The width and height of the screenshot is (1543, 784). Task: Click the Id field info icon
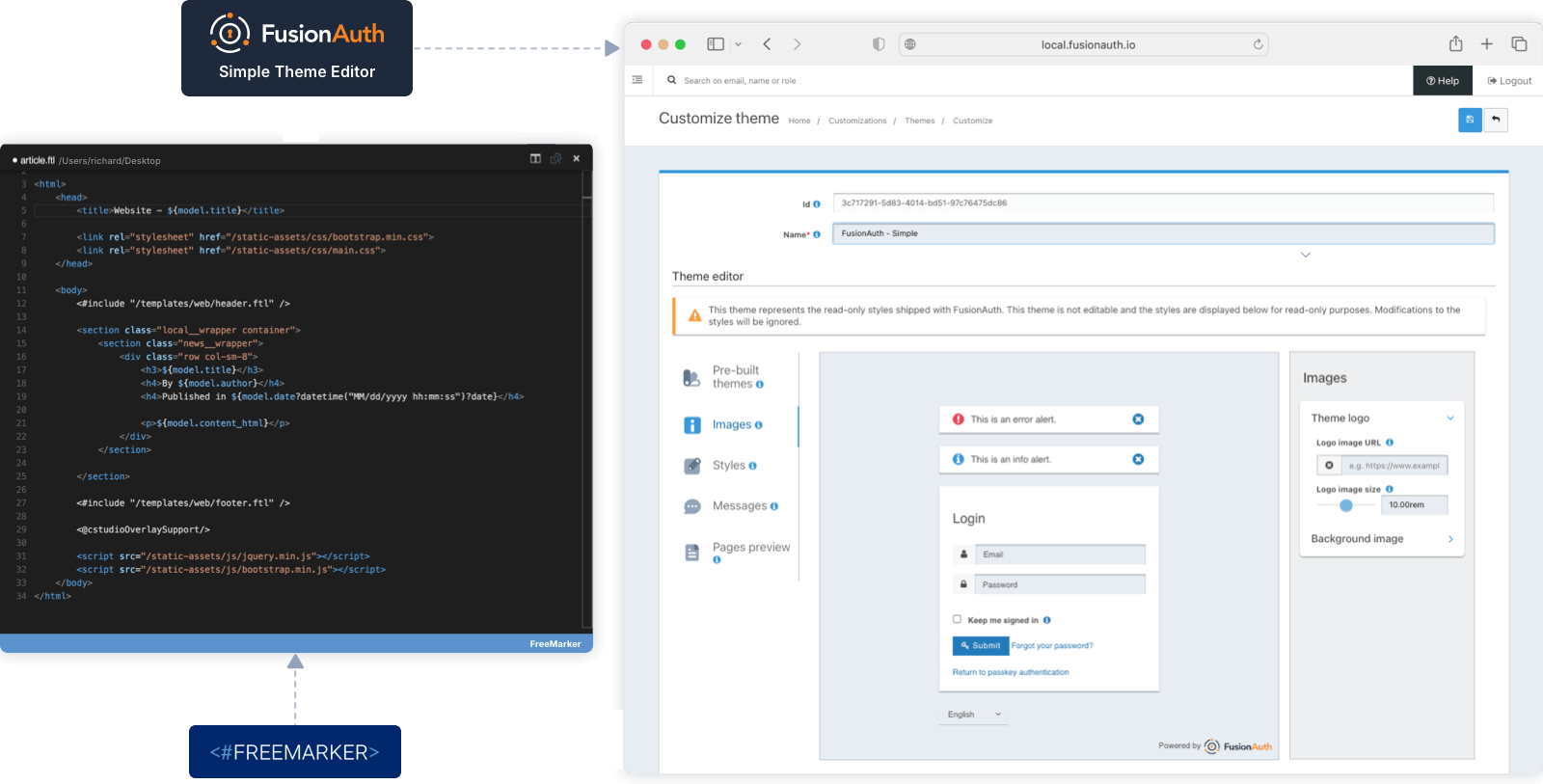tap(817, 204)
